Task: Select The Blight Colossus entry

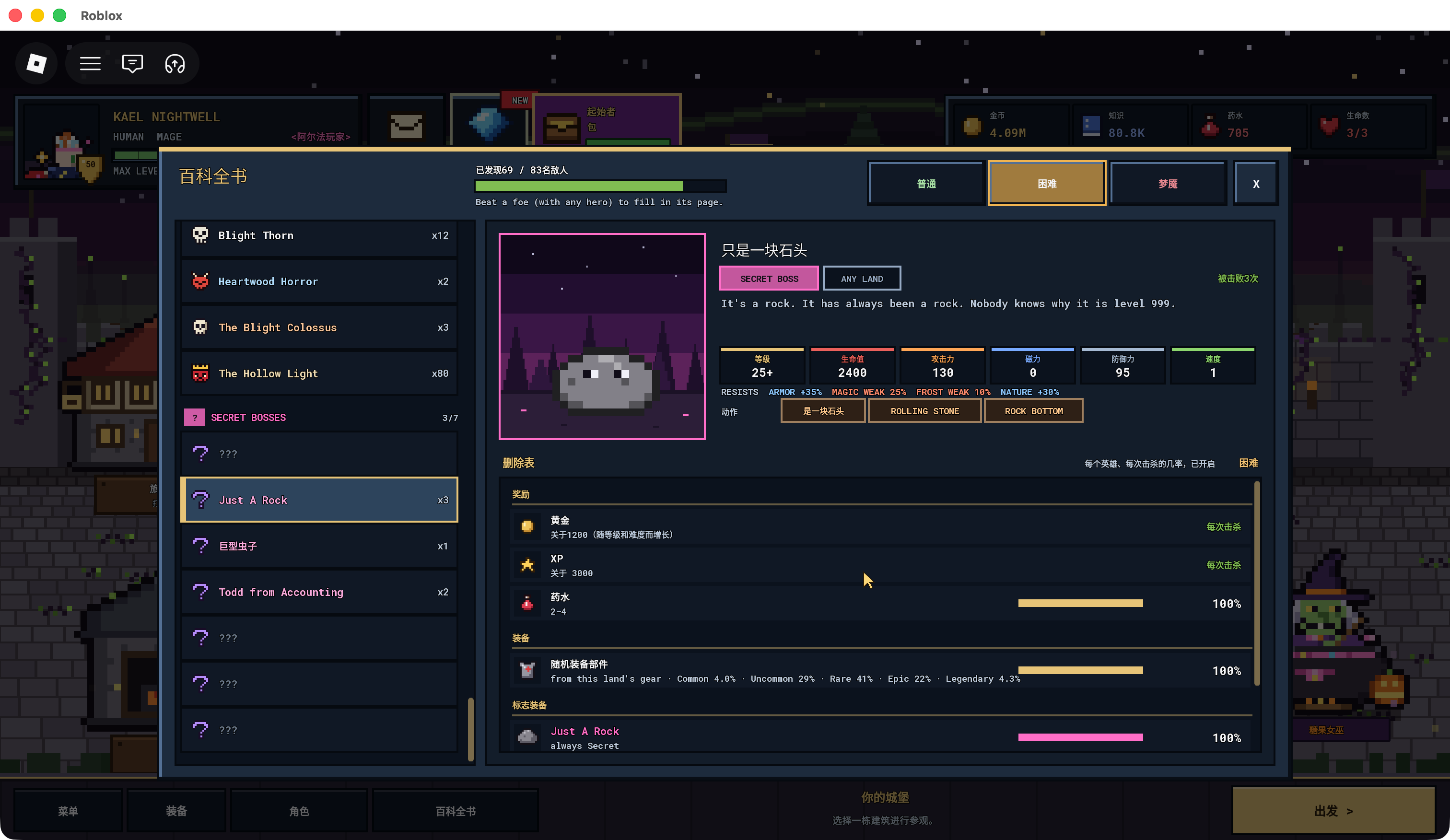Action: 319,327
